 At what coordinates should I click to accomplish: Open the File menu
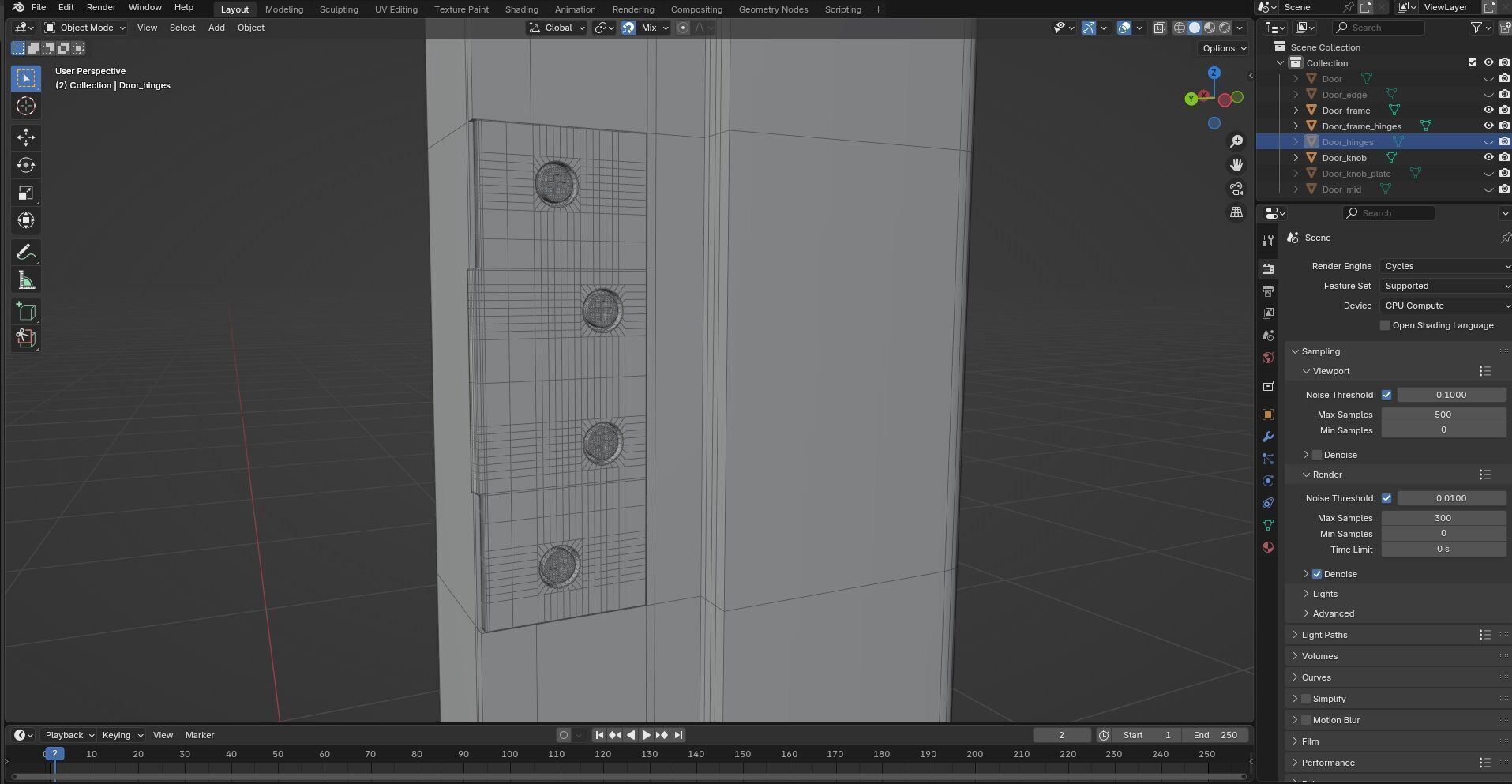point(38,7)
